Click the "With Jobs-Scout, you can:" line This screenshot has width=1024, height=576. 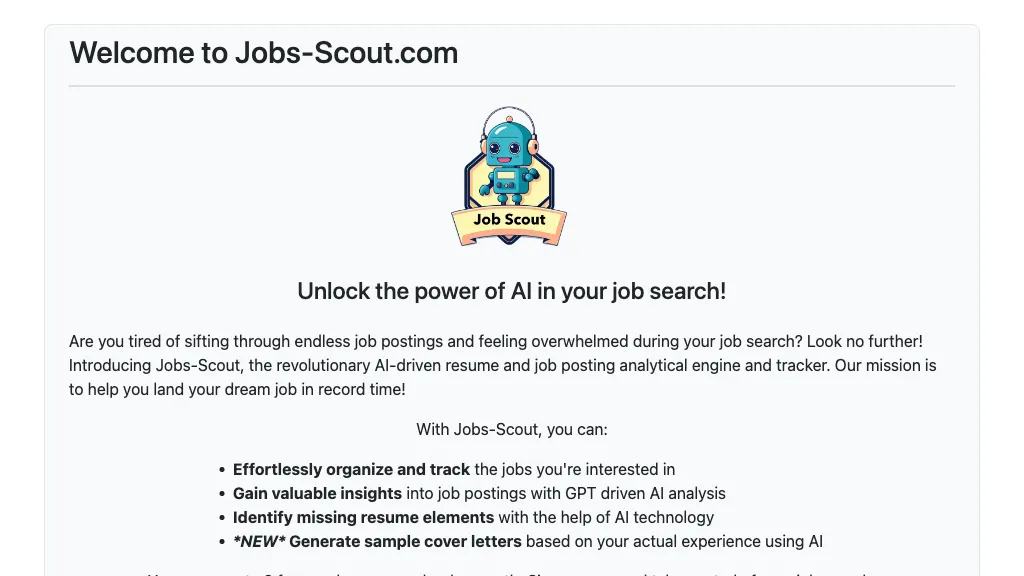[511, 430]
